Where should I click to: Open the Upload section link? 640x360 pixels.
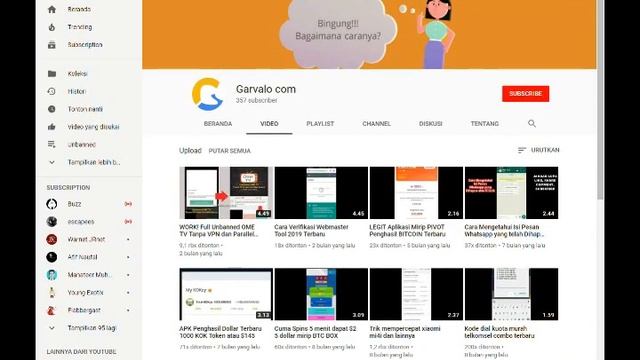(x=190, y=151)
